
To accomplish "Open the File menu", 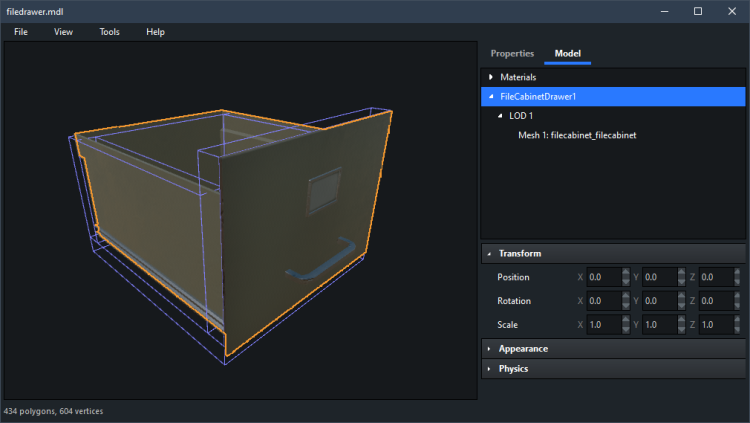I will click(x=21, y=32).
